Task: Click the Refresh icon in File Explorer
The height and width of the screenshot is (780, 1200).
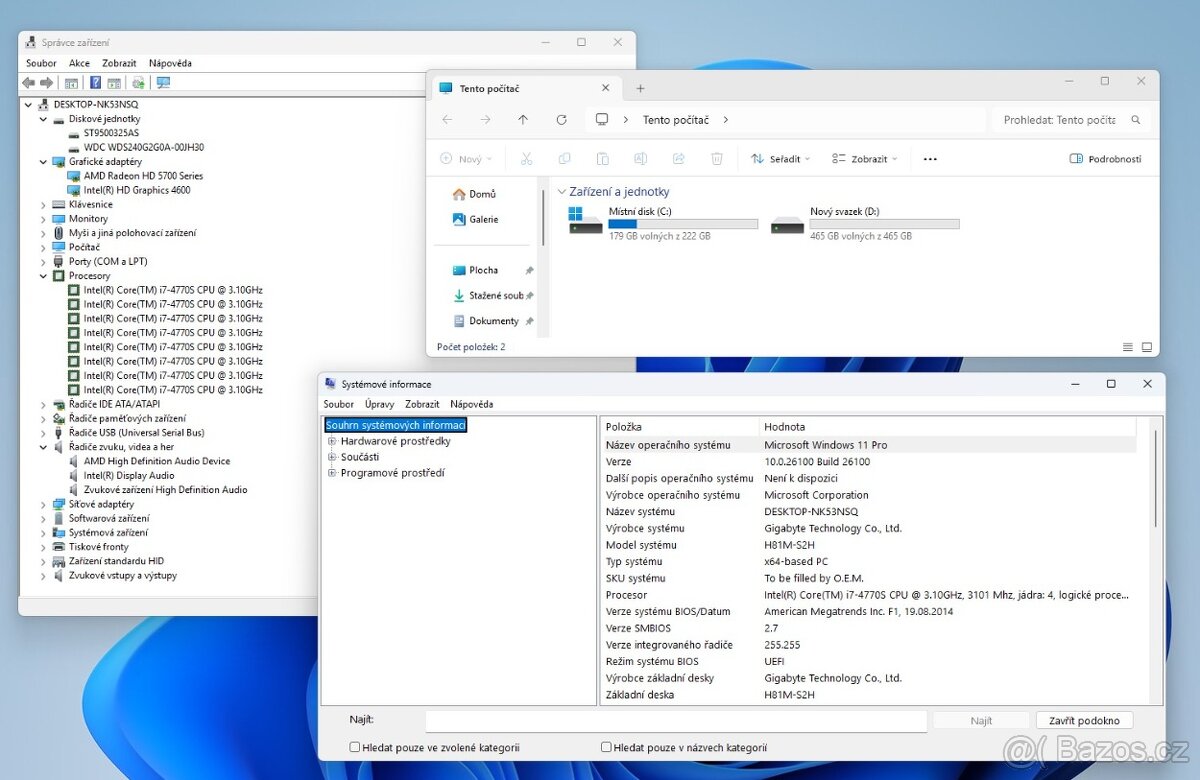Action: coord(561,119)
